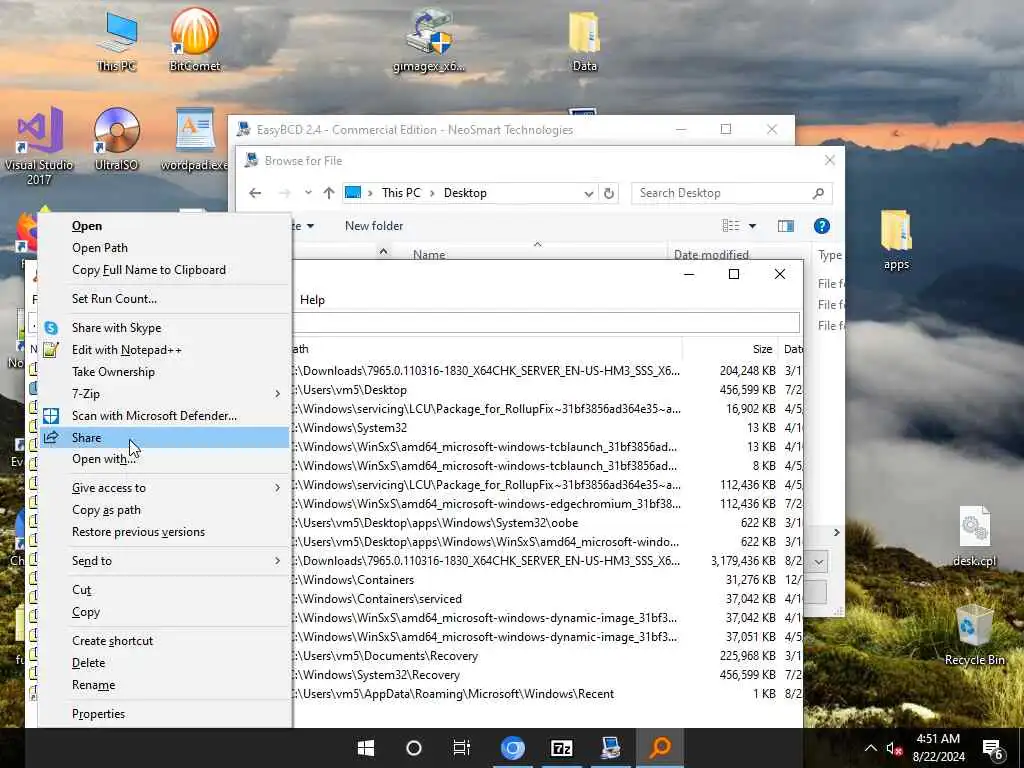Open the view options dropdown arrow
Screen dimensions: 1024x768
click(752, 226)
